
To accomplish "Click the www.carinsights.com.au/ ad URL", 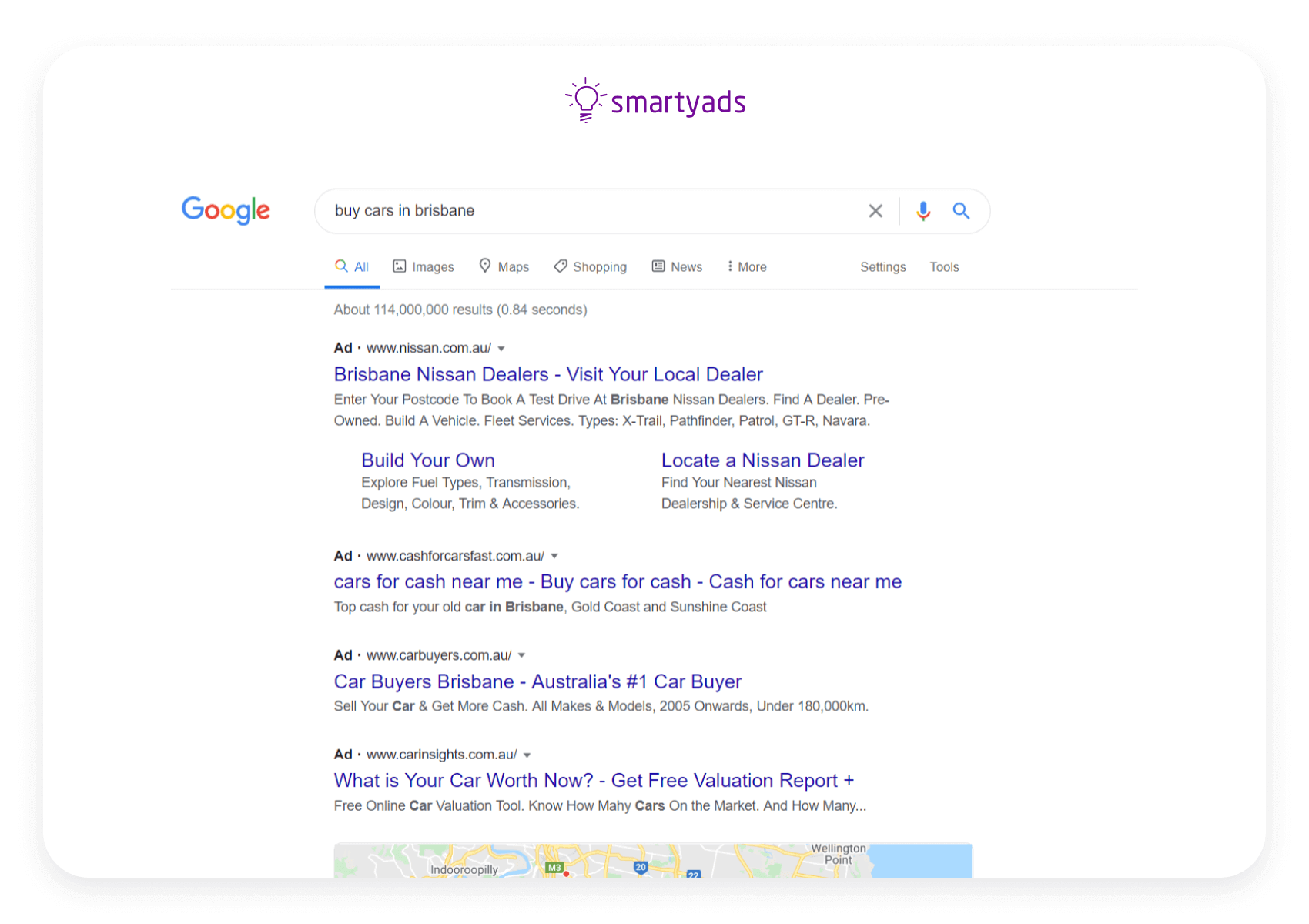I will [441, 755].
